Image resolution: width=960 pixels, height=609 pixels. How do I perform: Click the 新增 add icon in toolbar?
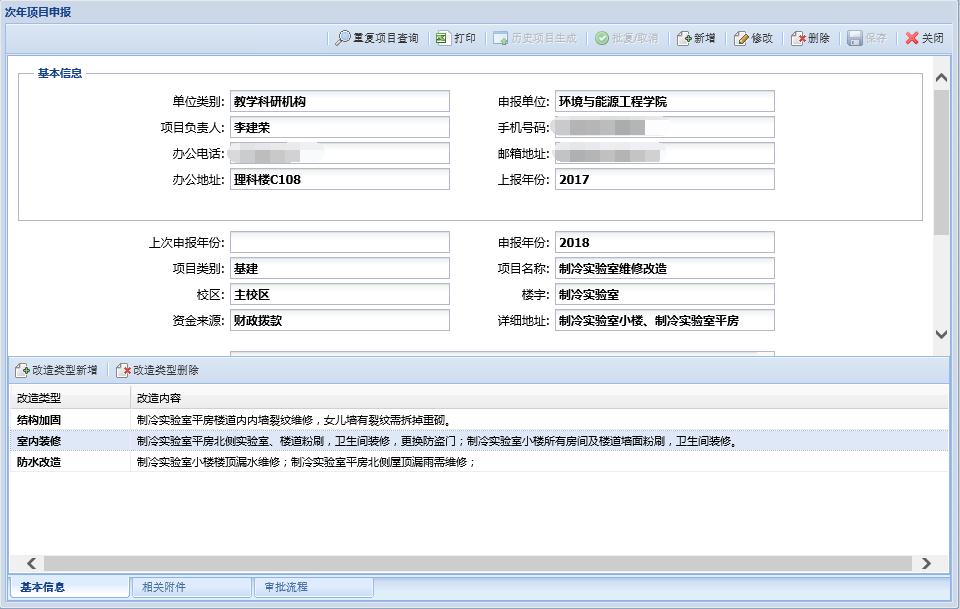684,38
